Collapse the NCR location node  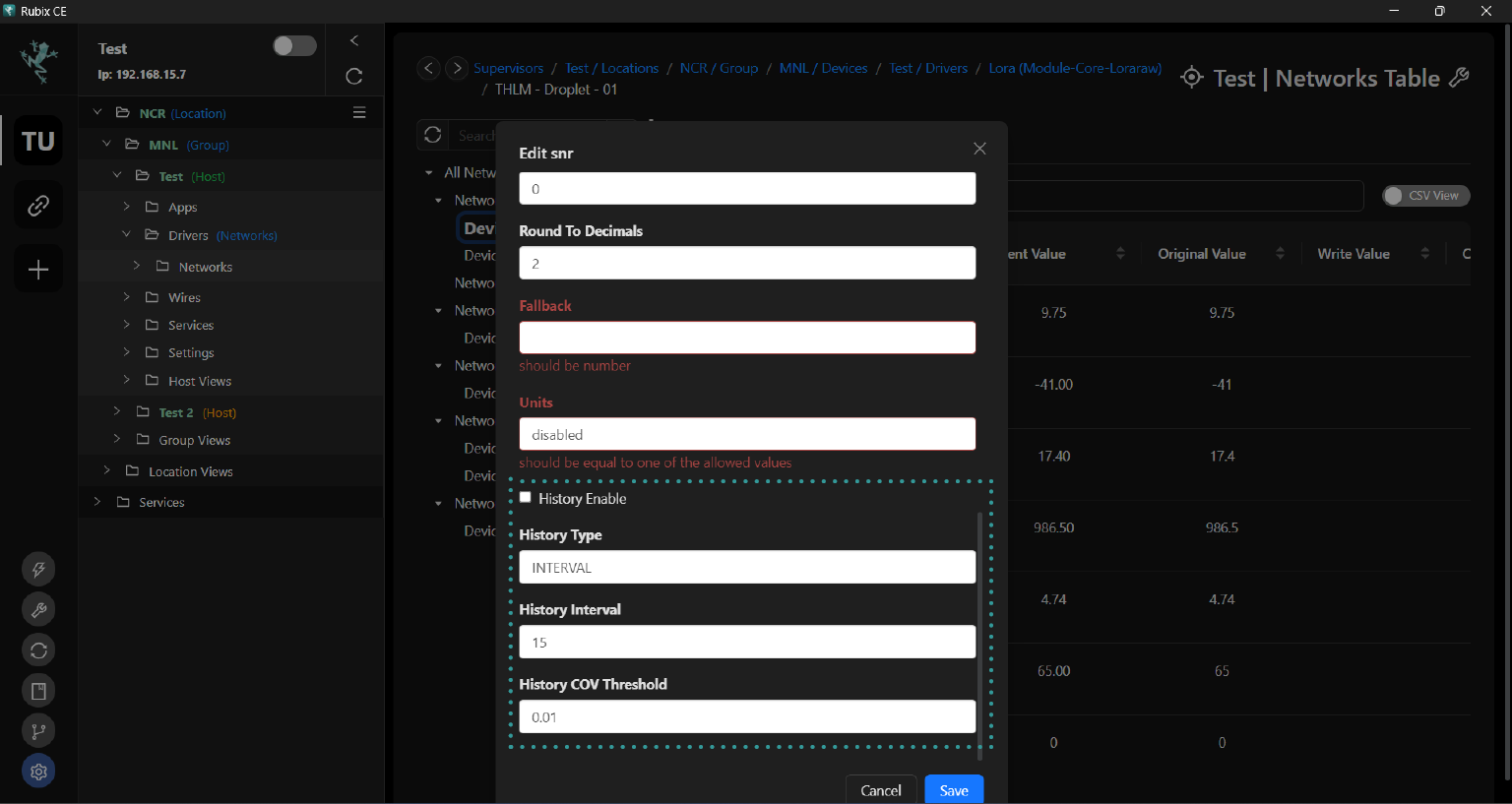pyautogui.click(x=97, y=112)
